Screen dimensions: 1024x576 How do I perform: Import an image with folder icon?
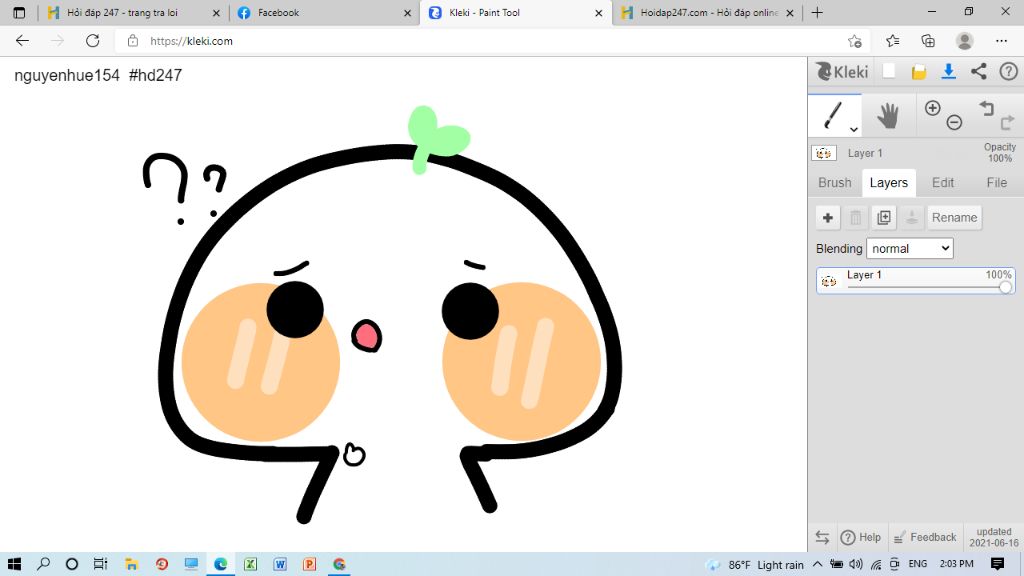coord(919,72)
